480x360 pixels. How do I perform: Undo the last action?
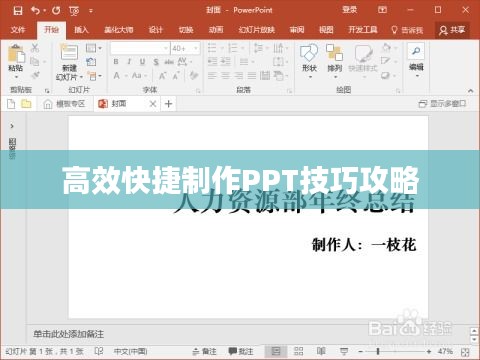(35, 11)
